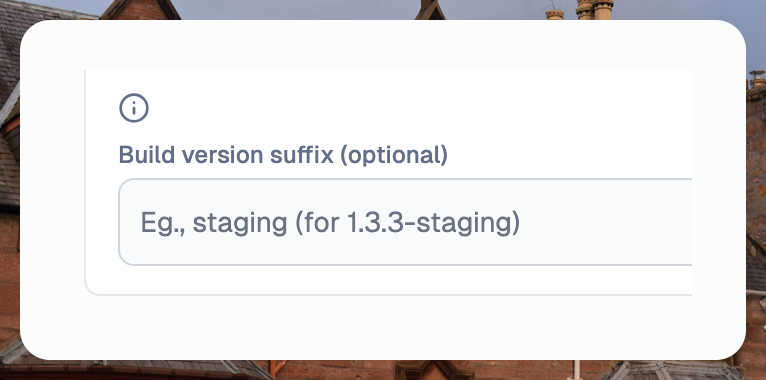Click the light panel margin below the card
Image resolution: width=766 pixels, height=380 pixels.
point(381,326)
